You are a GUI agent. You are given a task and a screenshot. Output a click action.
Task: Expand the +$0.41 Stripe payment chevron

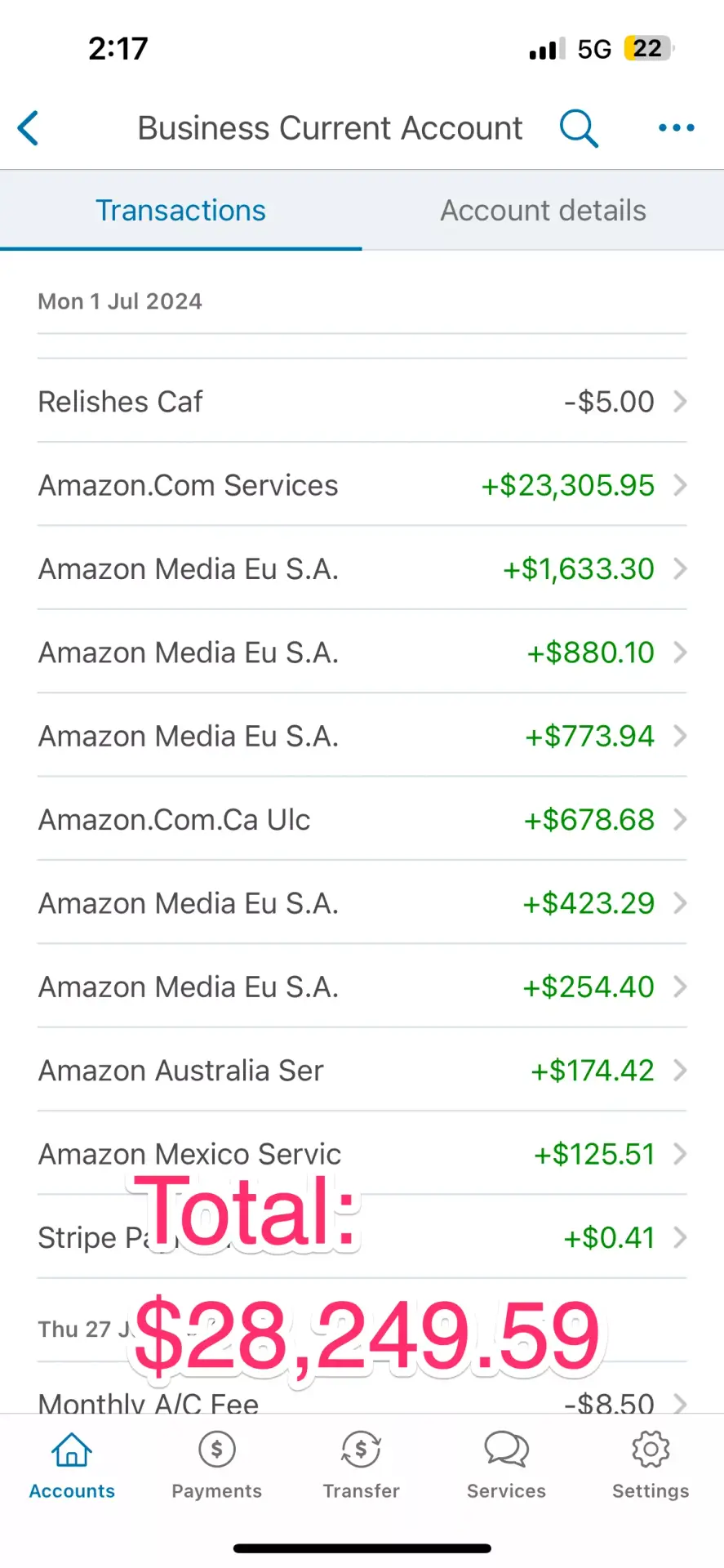pos(680,1238)
